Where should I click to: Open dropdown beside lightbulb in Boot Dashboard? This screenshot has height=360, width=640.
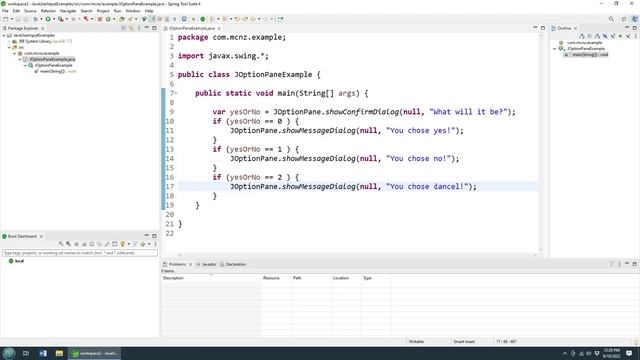128,244
